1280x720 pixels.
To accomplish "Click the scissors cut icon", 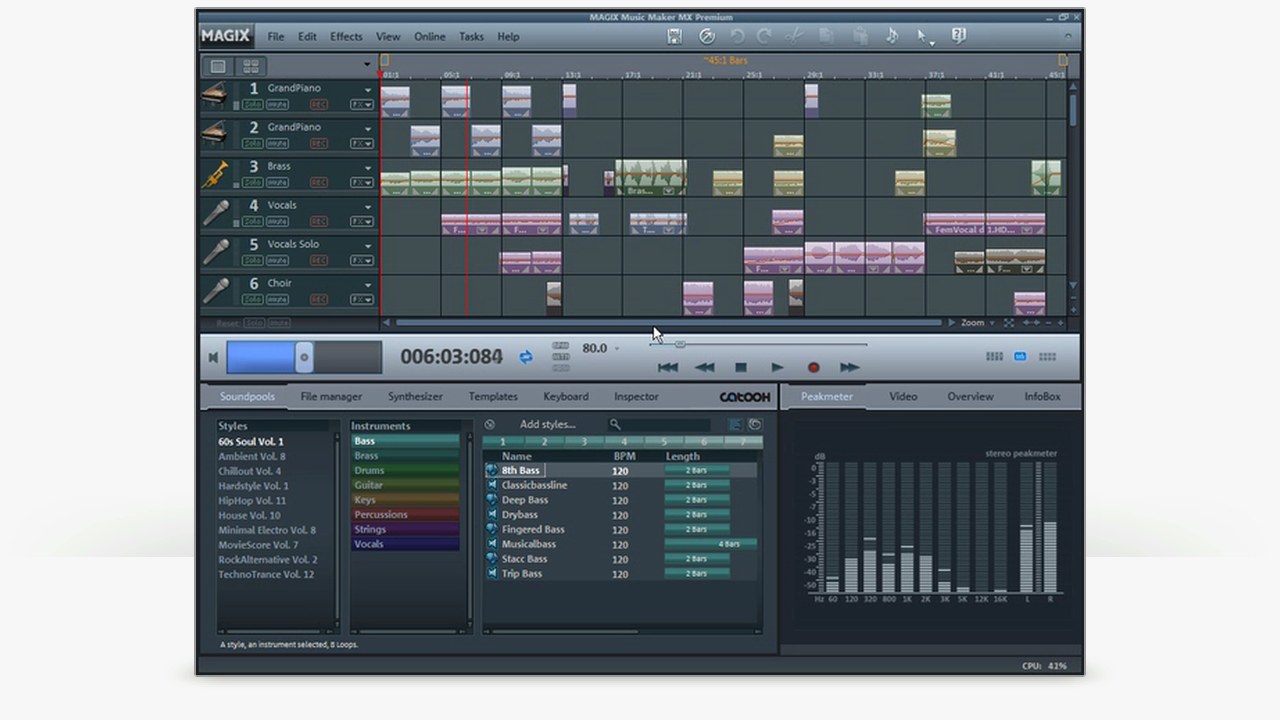I will pos(794,36).
